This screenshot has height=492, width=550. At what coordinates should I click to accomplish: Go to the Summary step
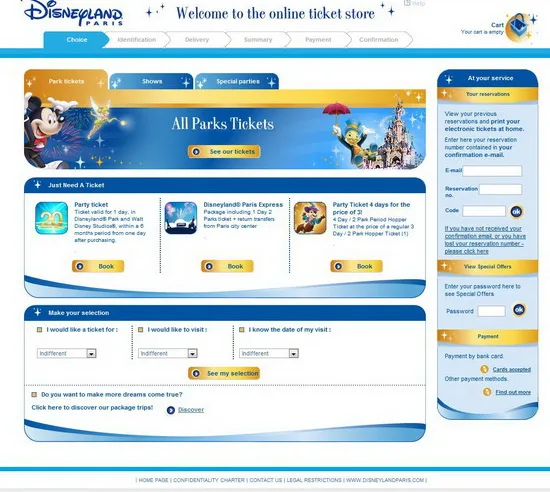point(258,40)
